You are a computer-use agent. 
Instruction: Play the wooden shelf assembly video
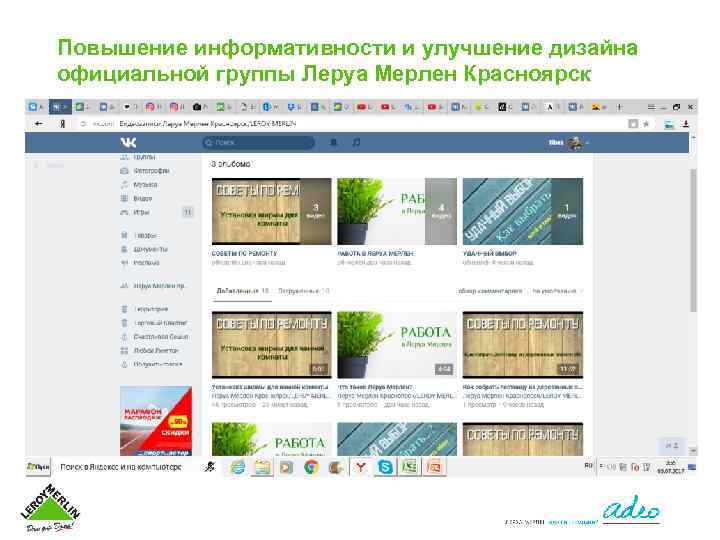click(x=523, y=344)
